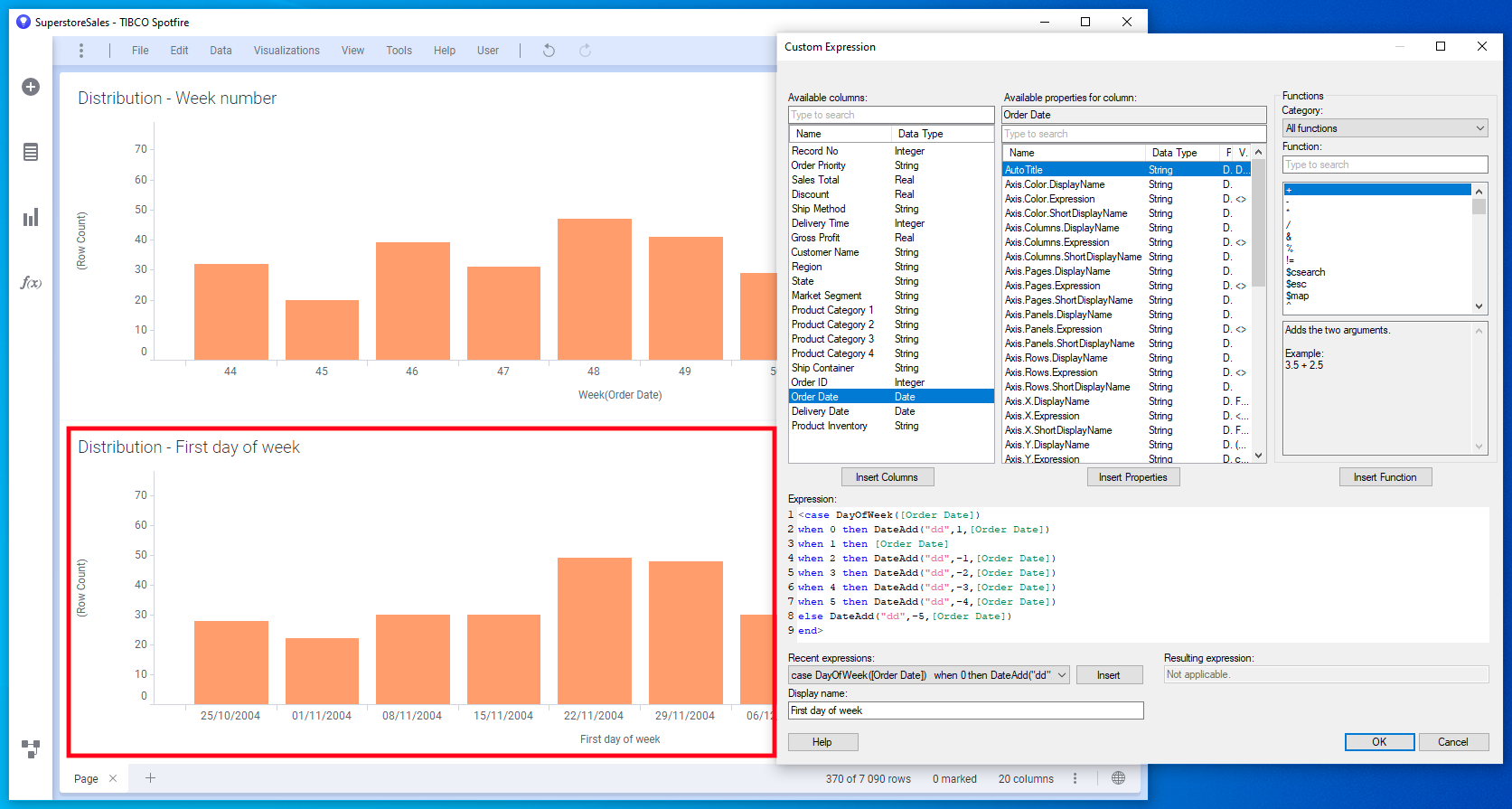This screenshot has height=809, width=1512.
Task: Click the redo arrow in the toolbar
Action: [585, 51]
